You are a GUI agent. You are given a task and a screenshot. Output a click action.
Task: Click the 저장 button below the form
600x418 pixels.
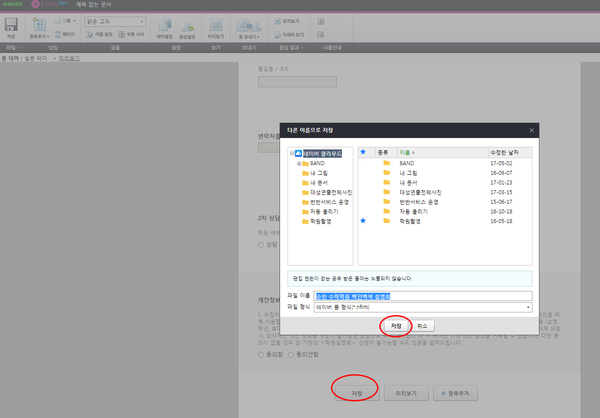pyautogui.click(x=357, y=393)
